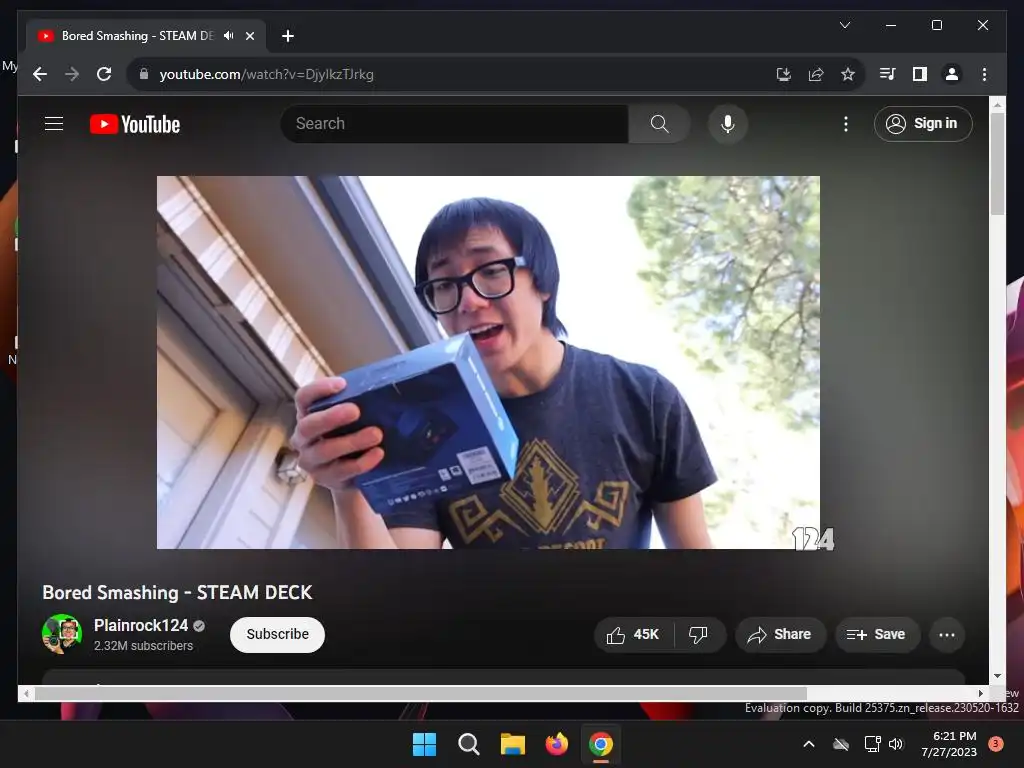Image resolution: width=1024 pixels, height=768 pixels.
Task: Open Chrome profile avatar menu
Action: point(952,74)
